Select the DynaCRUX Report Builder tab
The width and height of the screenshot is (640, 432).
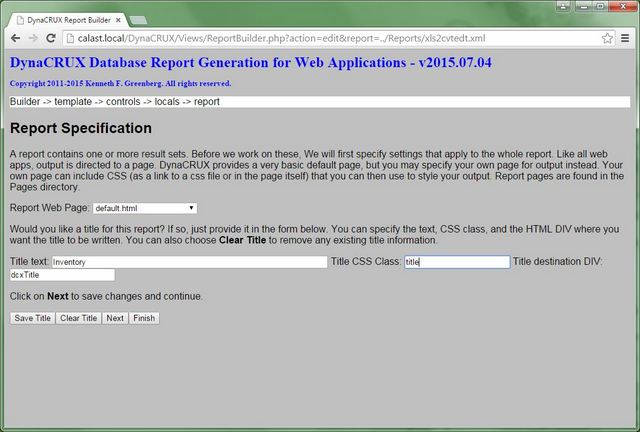tap(68, 20)
